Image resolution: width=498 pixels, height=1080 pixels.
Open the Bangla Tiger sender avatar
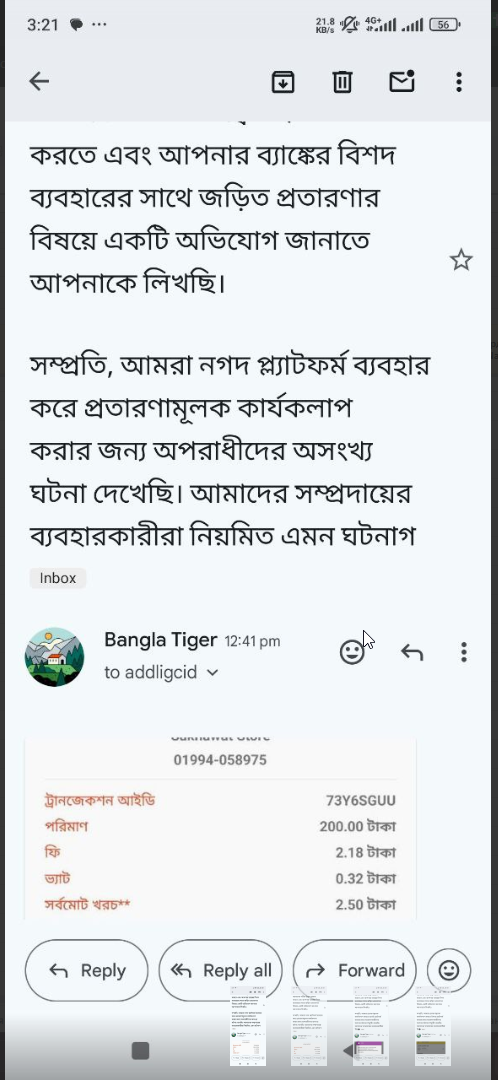point(54,656)
